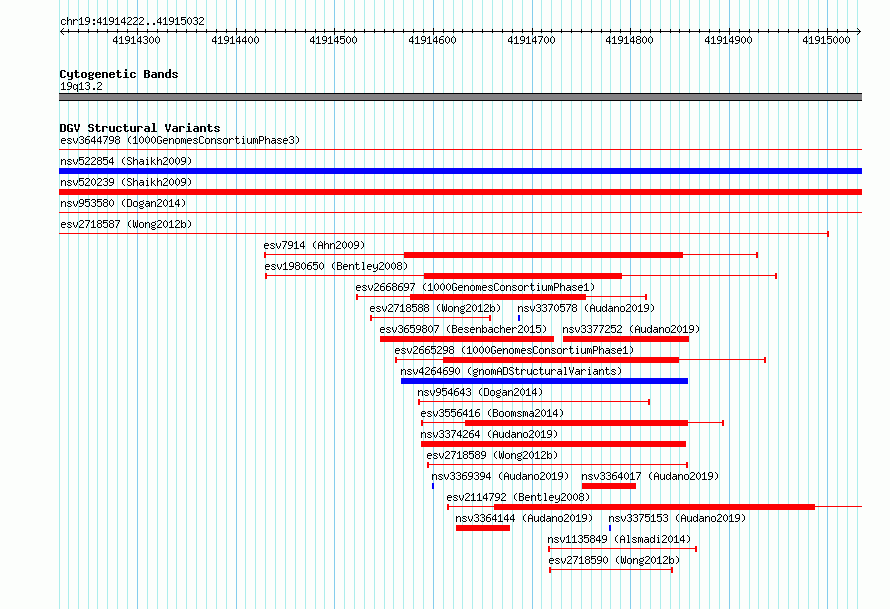Click the esv3556416 (Boomsma2014) label
This screenshot has height=609, width=890.
492,413
